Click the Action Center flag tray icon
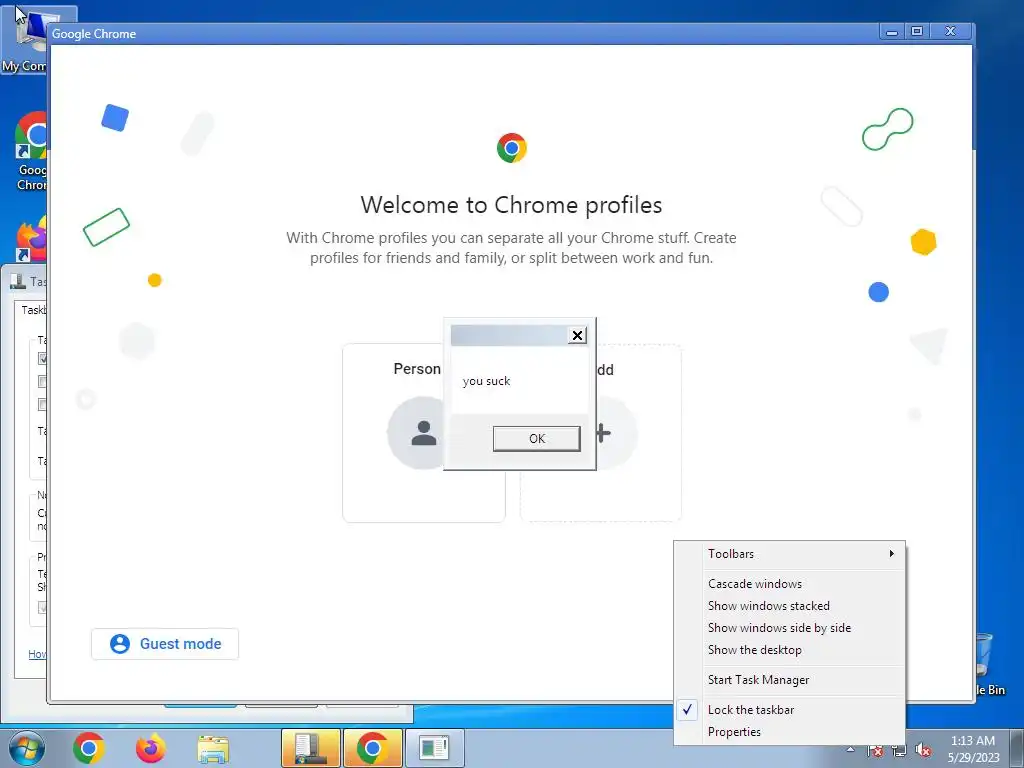This screenshot has height=768, width=1024. [875, 751]
